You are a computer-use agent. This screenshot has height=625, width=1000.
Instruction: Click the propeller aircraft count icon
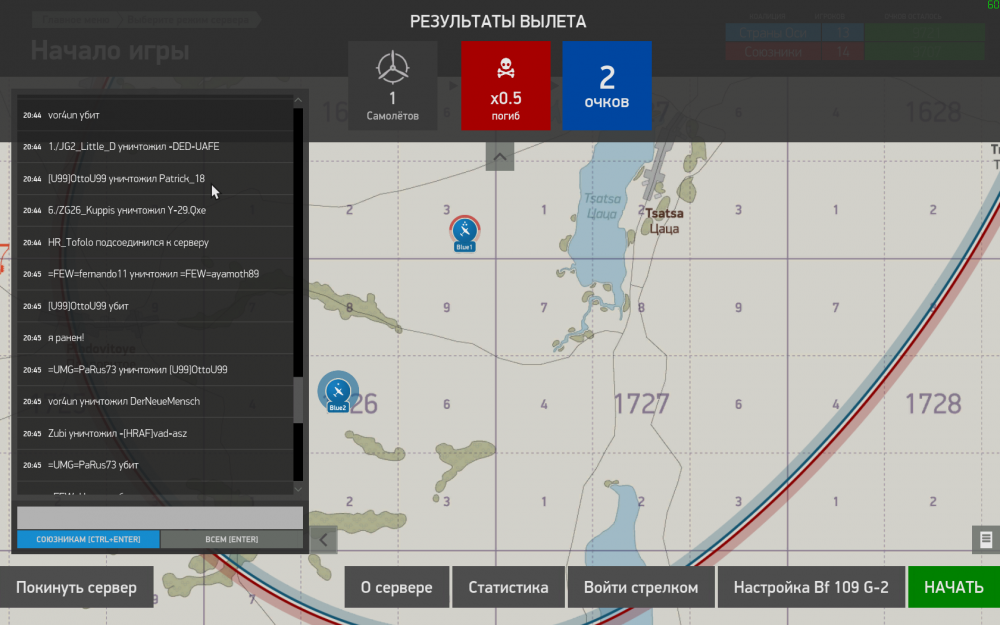click(x=392, y=67)
